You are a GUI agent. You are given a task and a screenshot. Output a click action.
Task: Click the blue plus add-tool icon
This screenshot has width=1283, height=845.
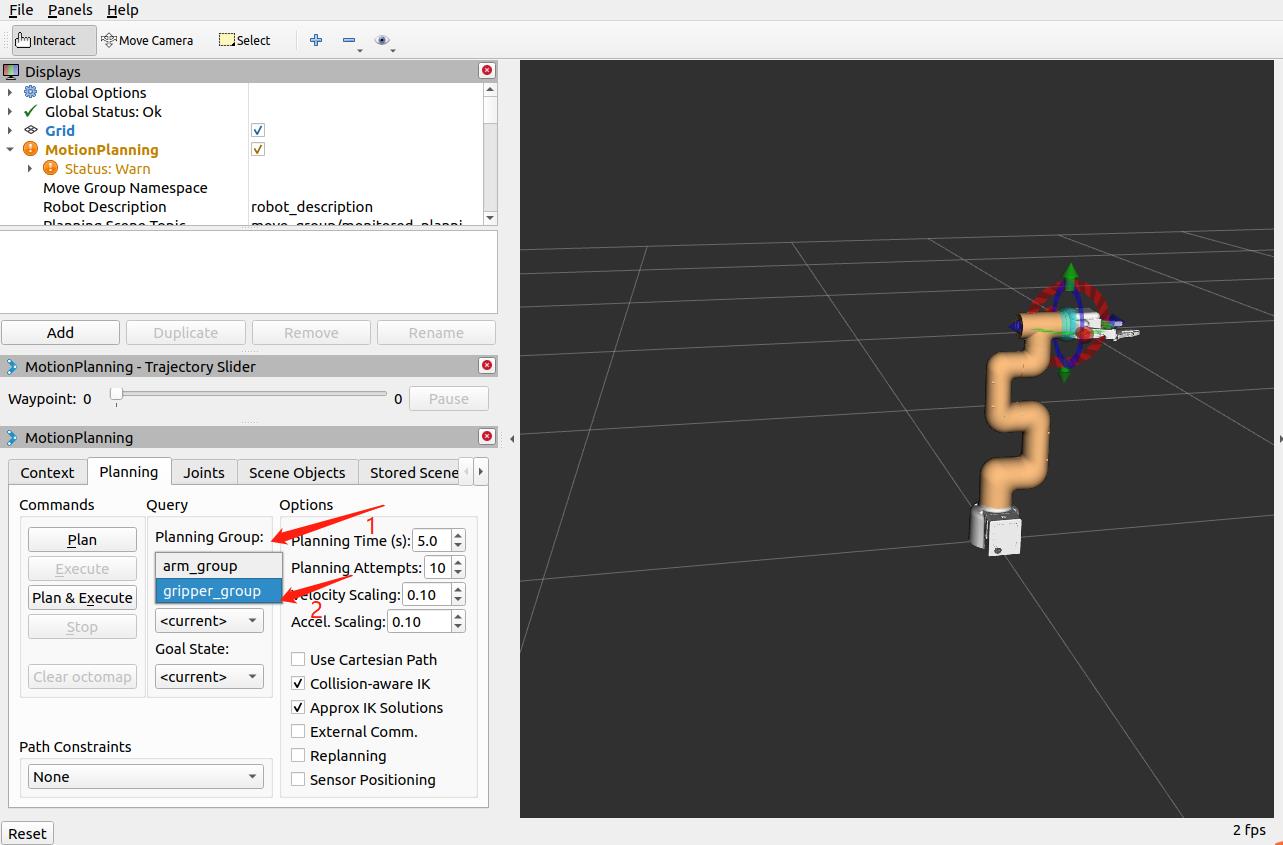click(316, 40)
